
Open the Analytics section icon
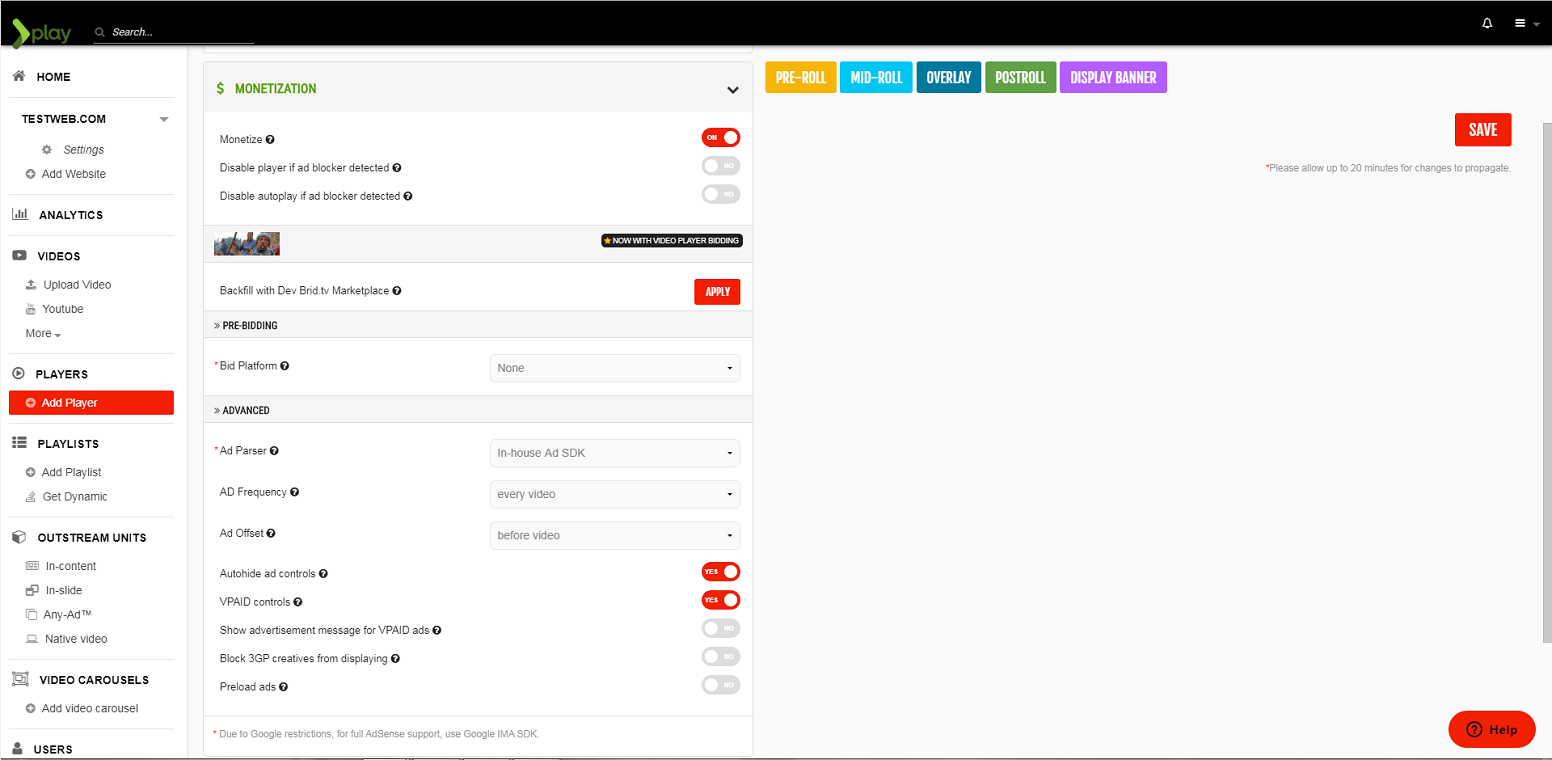[x=20, y=214]
